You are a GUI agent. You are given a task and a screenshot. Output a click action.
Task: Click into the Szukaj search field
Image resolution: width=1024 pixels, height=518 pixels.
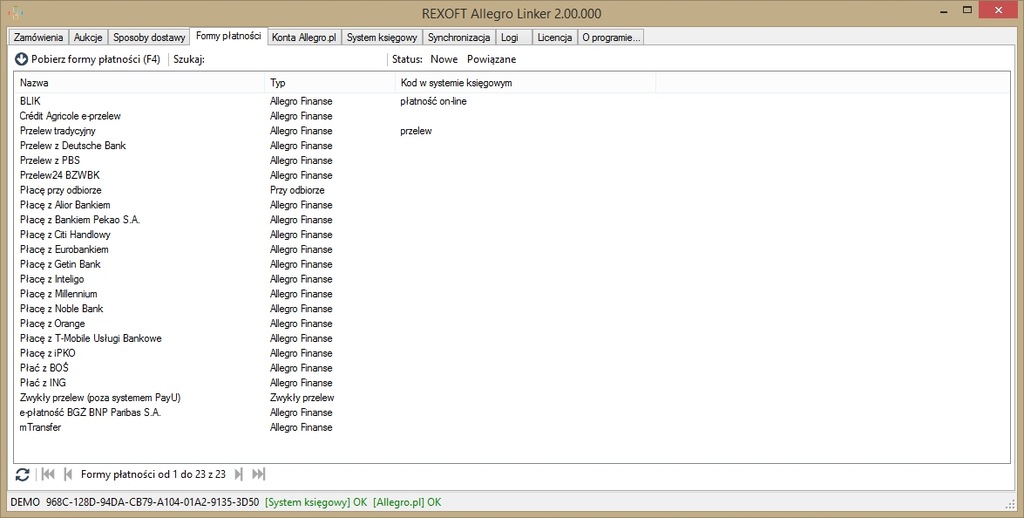pyautogui.click(x=294, y=59)
